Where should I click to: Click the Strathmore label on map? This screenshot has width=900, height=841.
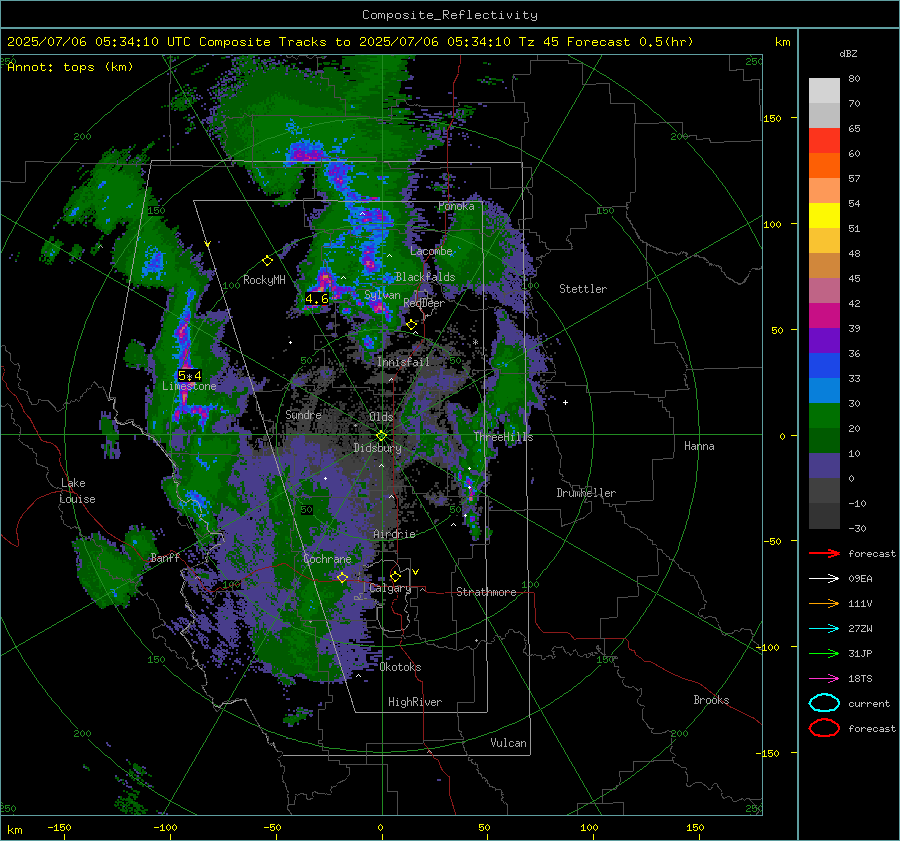click(486, 592)
